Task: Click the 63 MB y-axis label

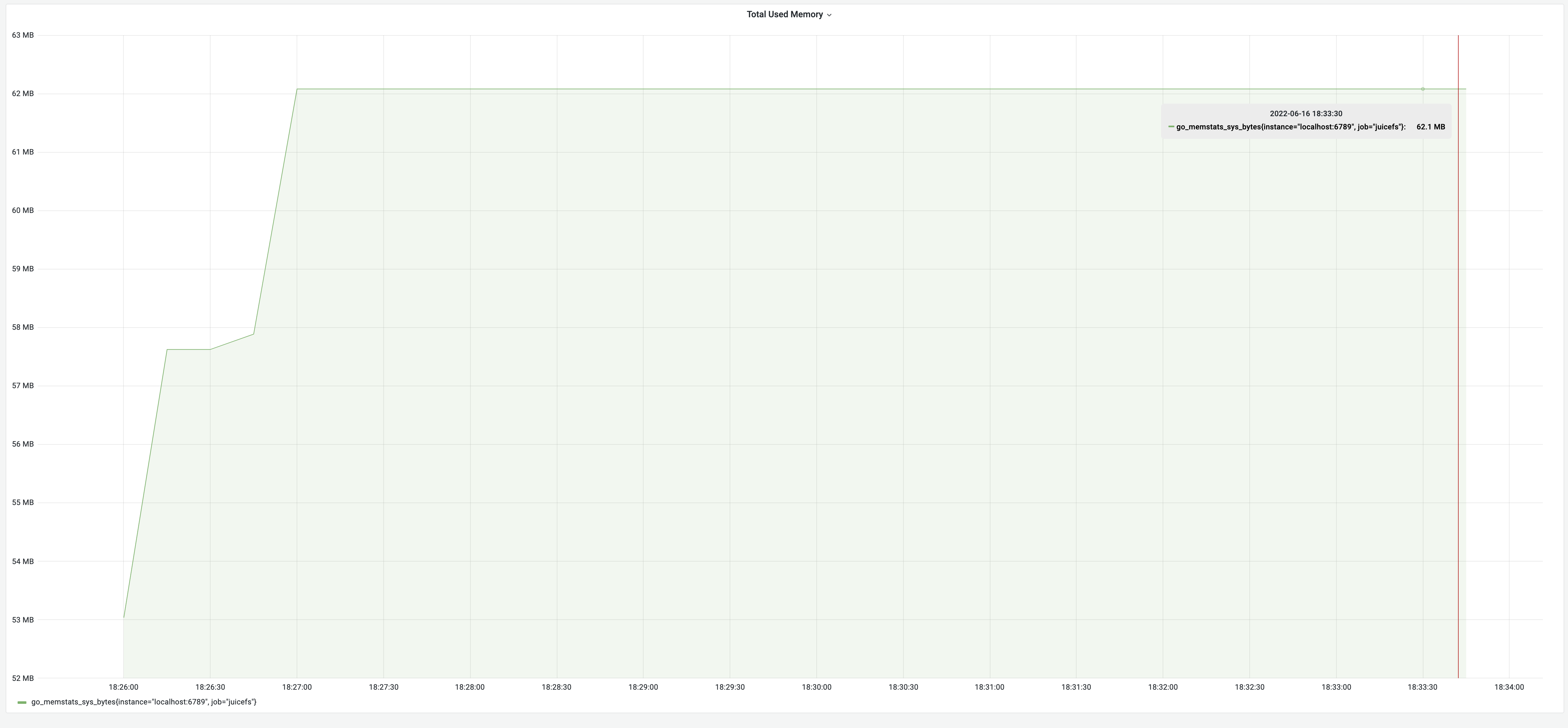Action: (23, 35)
